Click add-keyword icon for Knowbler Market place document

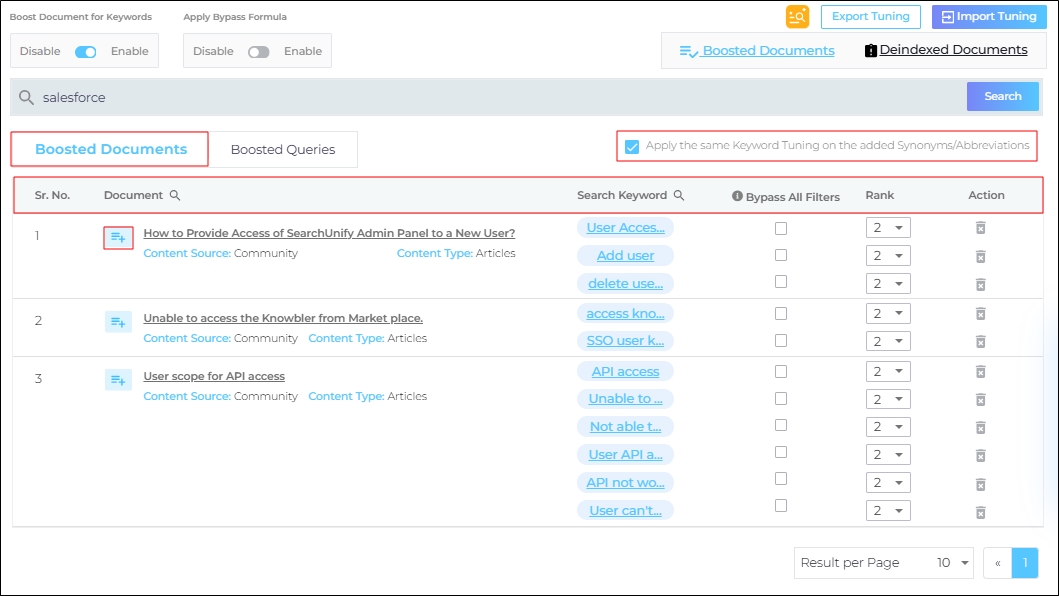118,322
